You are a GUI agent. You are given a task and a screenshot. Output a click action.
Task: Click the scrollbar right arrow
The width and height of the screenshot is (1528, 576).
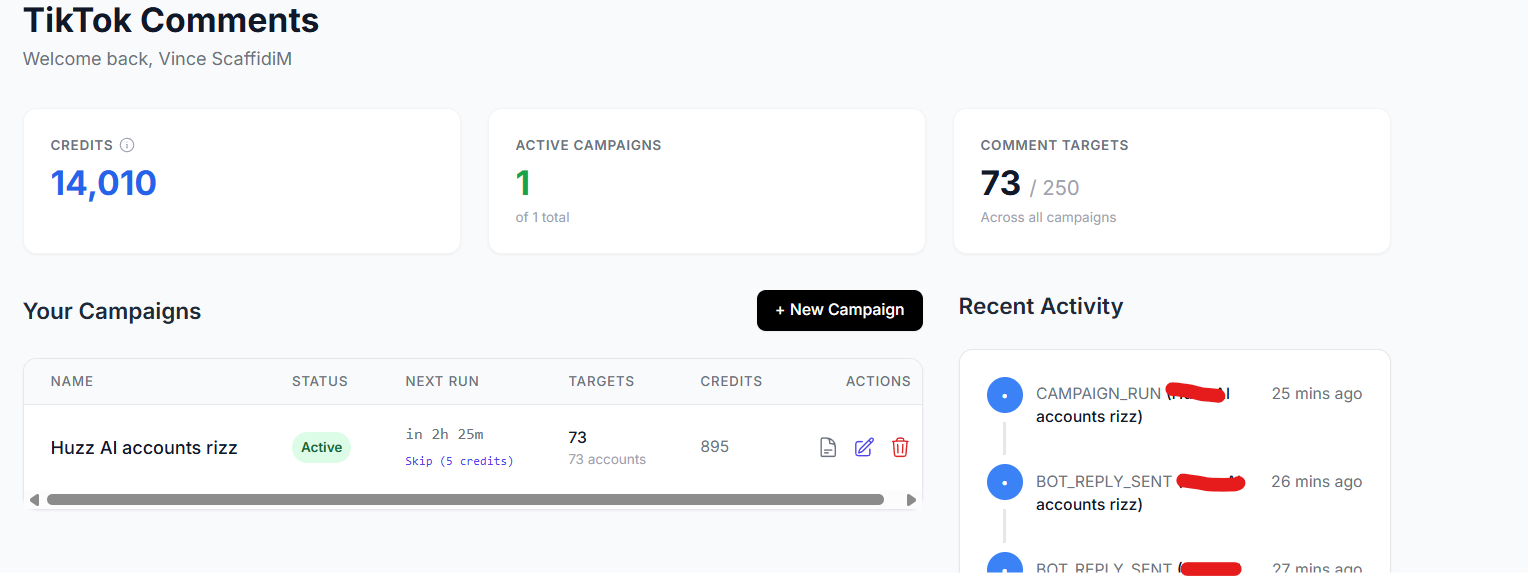pos(911,499)
